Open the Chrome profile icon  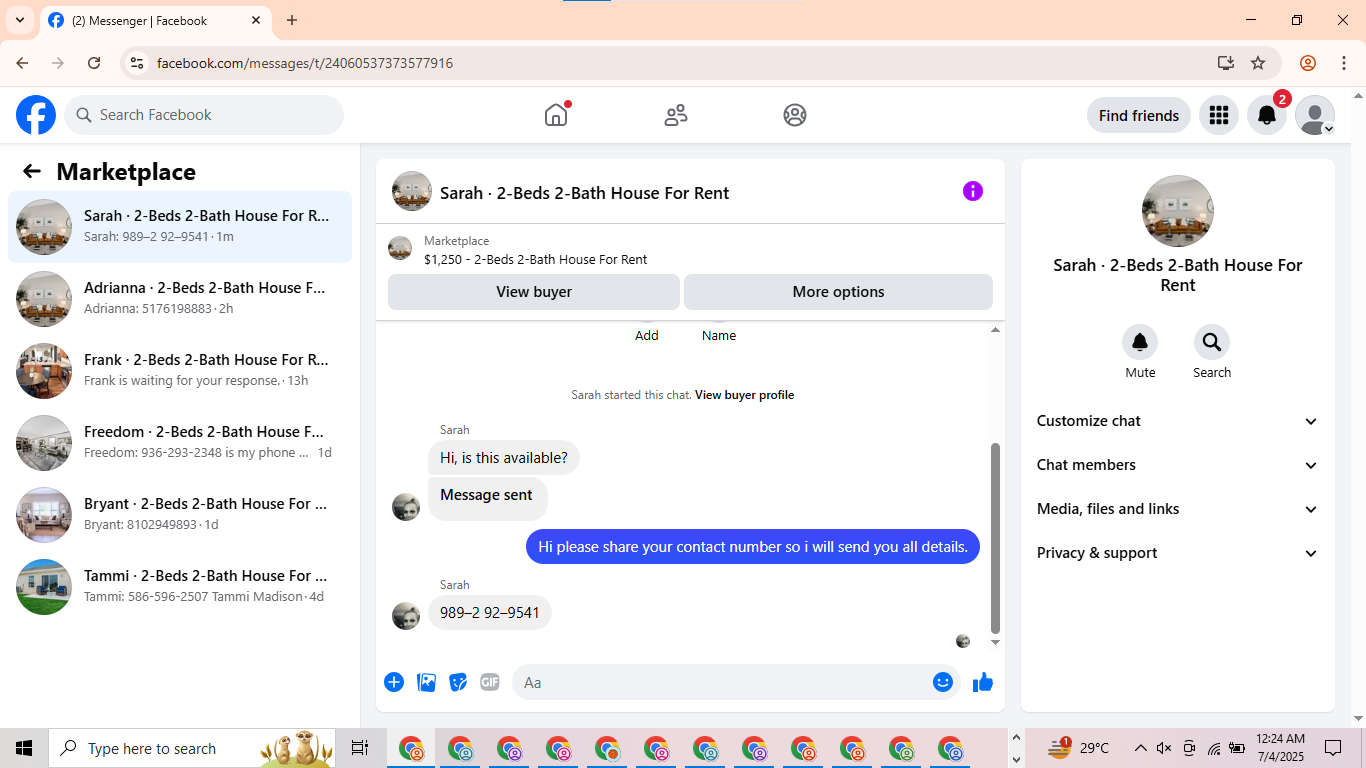(x=1308, y=63)
